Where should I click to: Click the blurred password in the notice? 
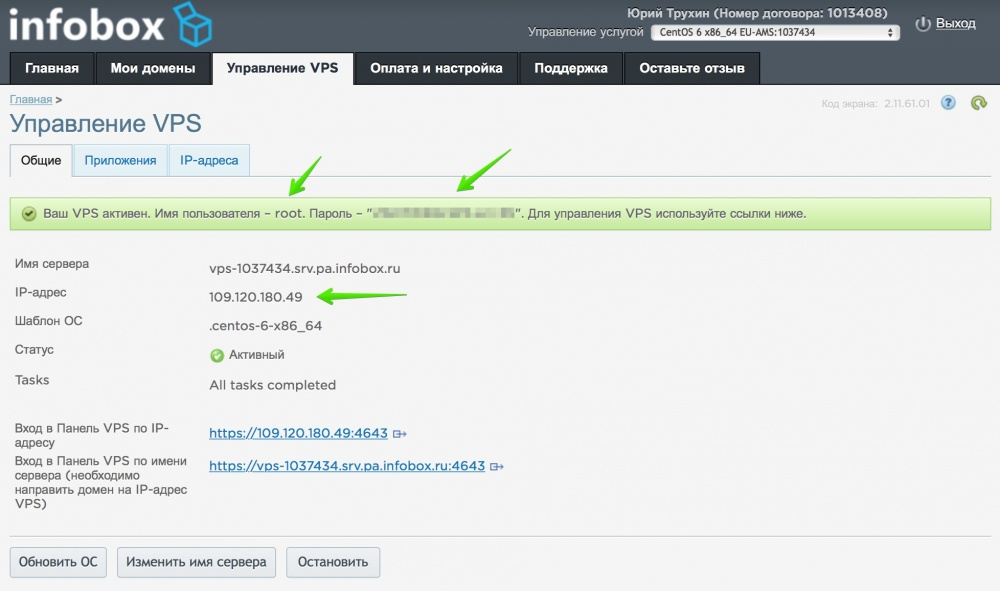coord(444,214)
